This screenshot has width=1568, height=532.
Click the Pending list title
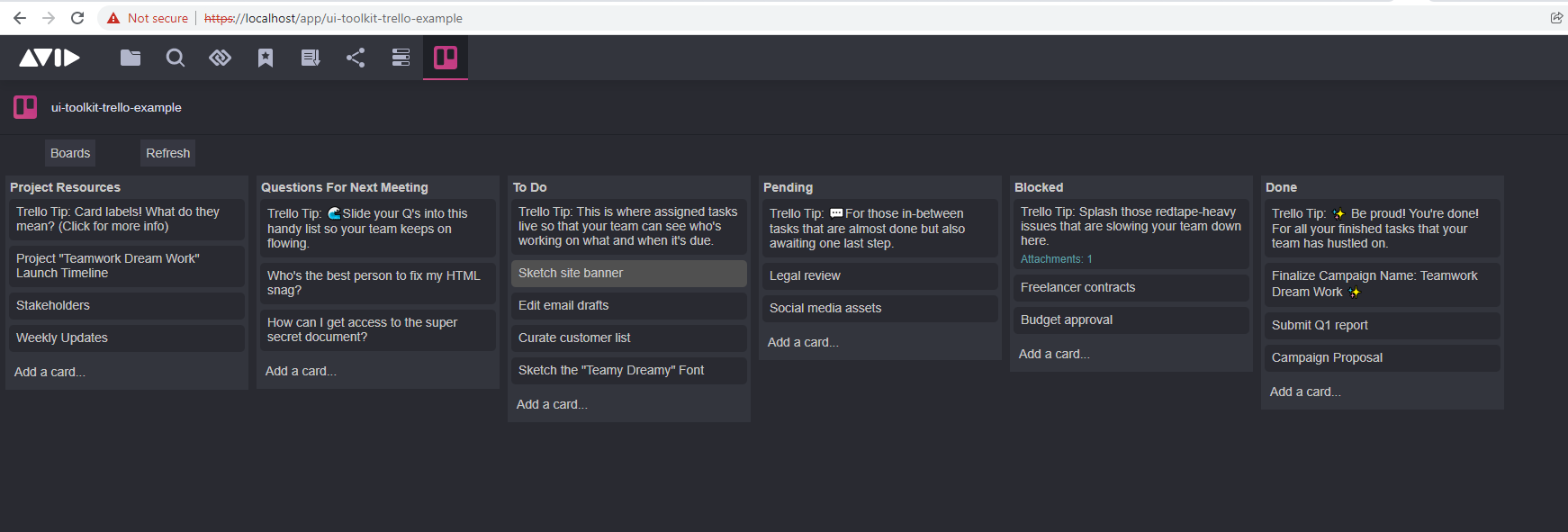tap(788, 187)
